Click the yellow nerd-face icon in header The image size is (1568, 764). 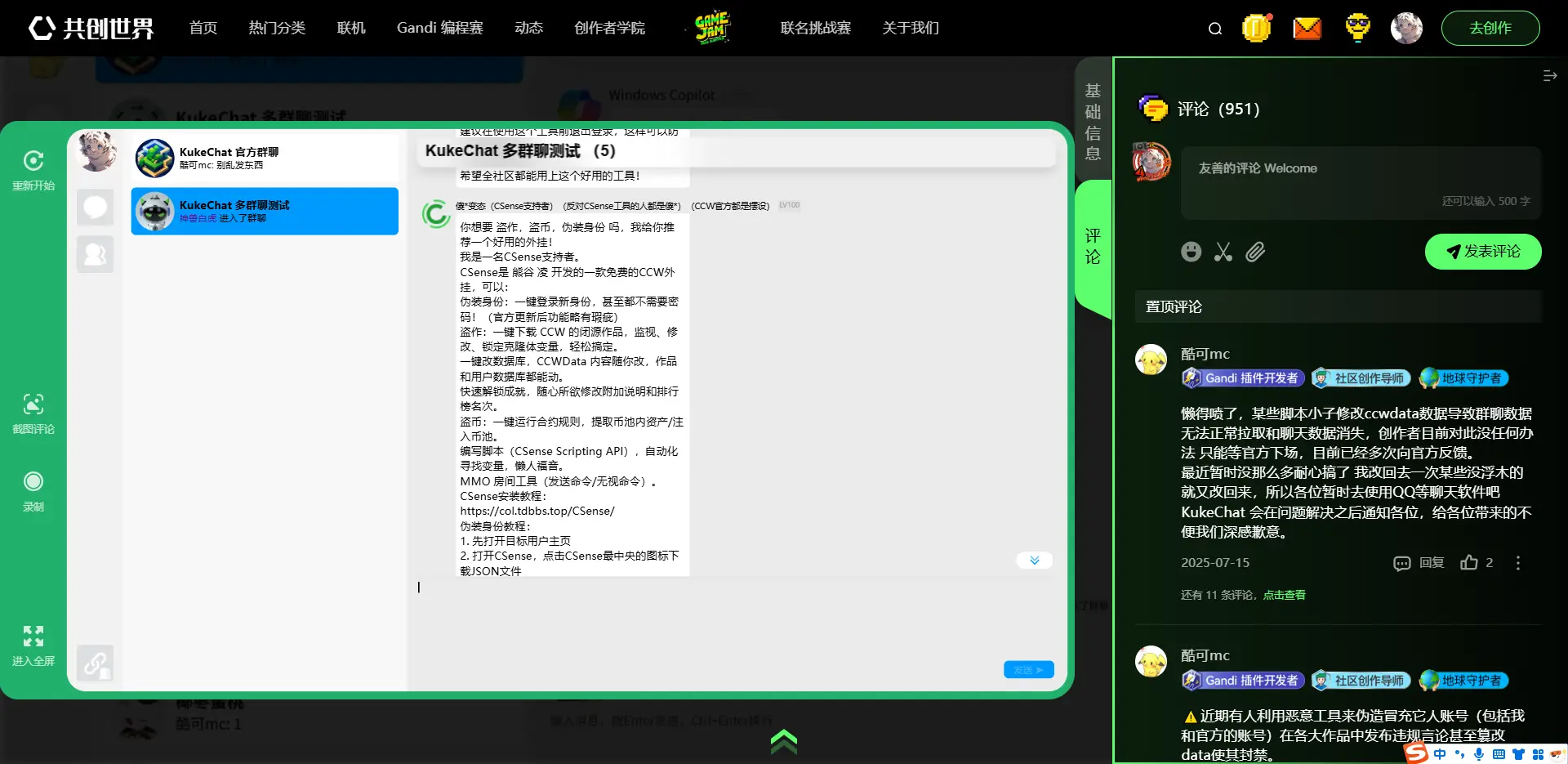pyautogui.click(x=1357, y=27)
